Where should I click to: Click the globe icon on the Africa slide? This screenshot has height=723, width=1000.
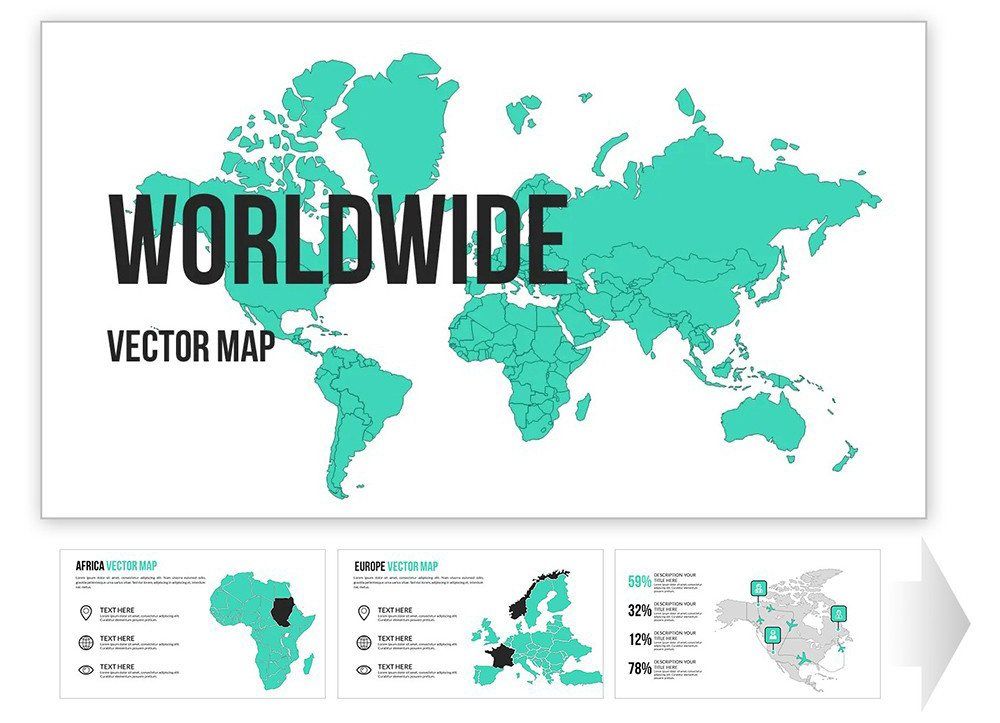click(x=87, y=642)
